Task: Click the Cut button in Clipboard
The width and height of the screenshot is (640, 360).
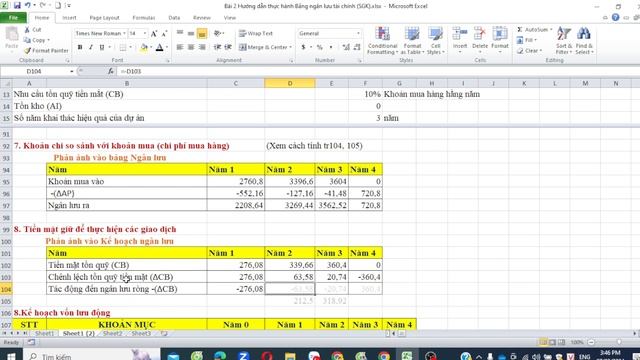Action: (33, 30)
